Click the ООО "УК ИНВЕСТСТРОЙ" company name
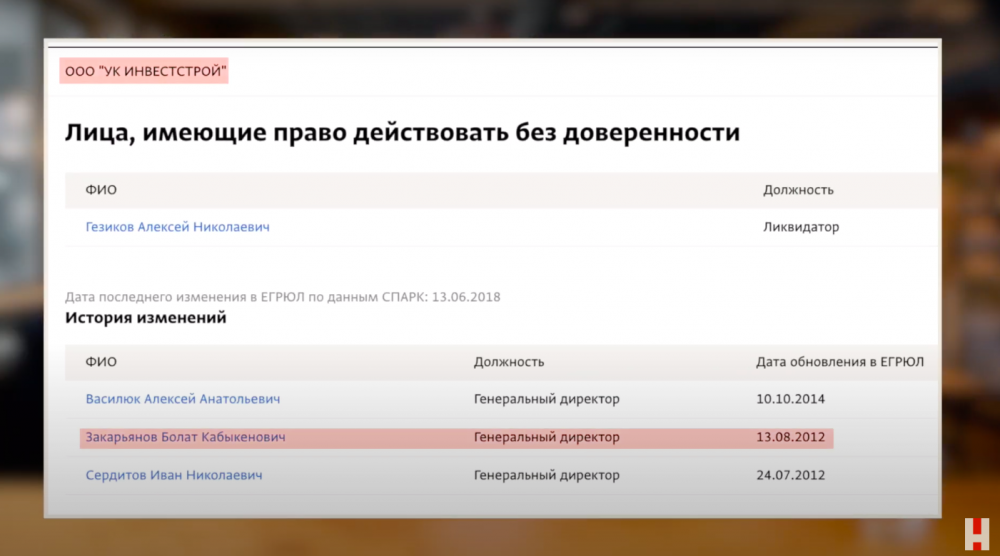 [x=143, y=72]
